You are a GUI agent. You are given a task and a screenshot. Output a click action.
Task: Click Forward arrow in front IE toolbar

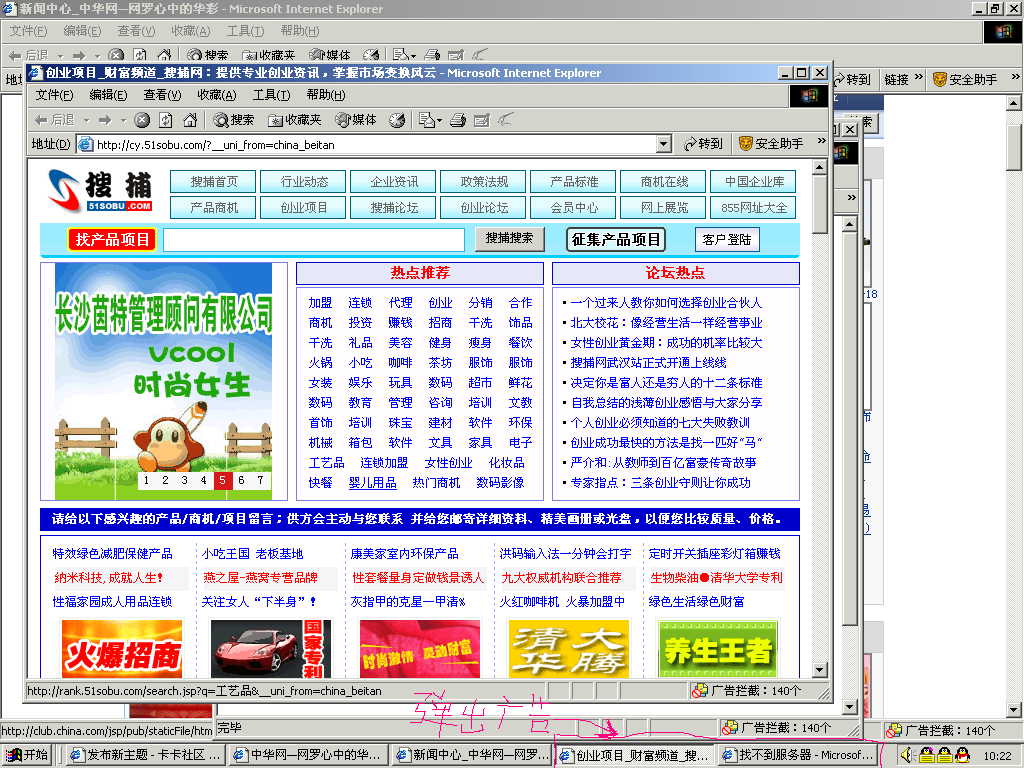point(104,120)
